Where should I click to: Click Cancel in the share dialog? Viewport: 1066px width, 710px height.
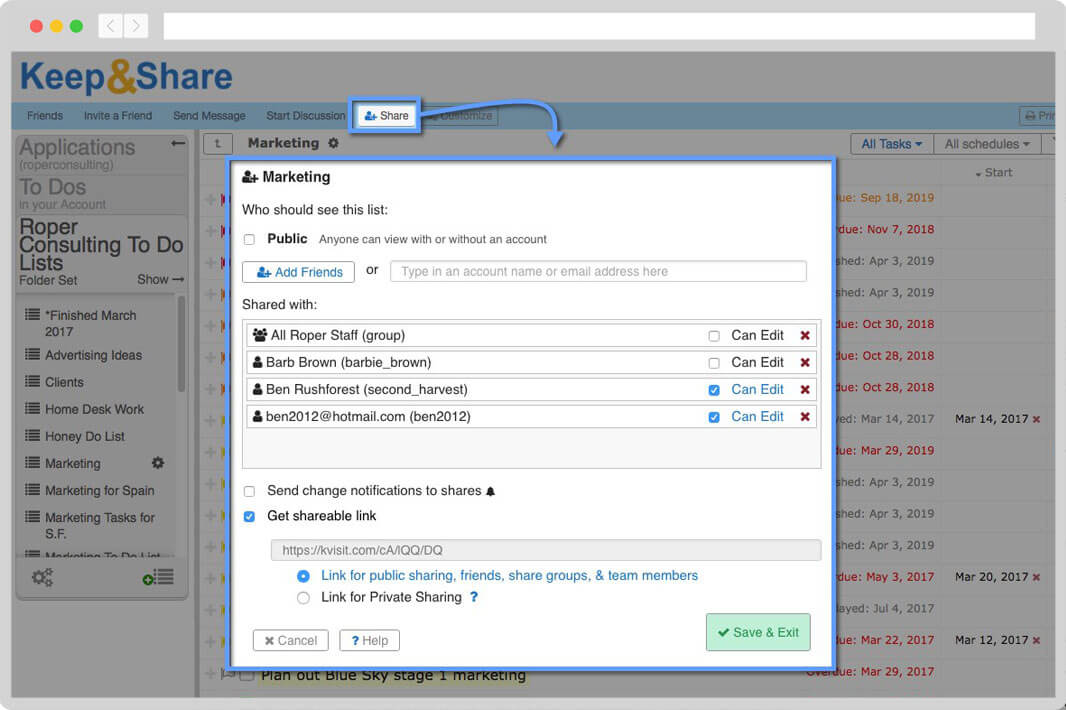[290, 641]
